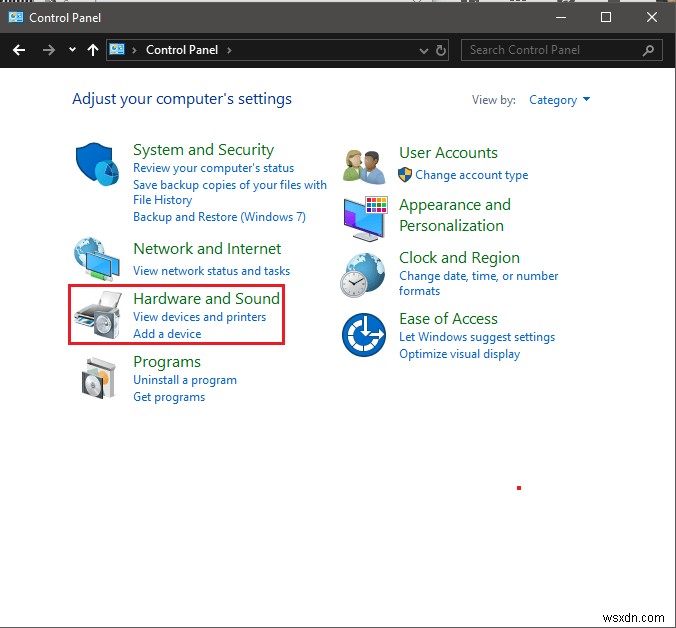
Task: Open the System and Security shield icon
Action: click(97, 164)
